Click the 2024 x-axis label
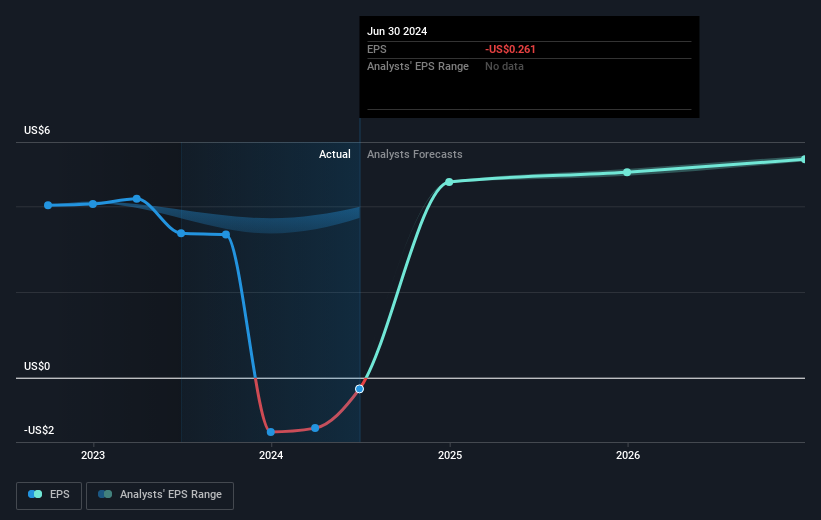The image size is (821, 520). click(271, 455)
